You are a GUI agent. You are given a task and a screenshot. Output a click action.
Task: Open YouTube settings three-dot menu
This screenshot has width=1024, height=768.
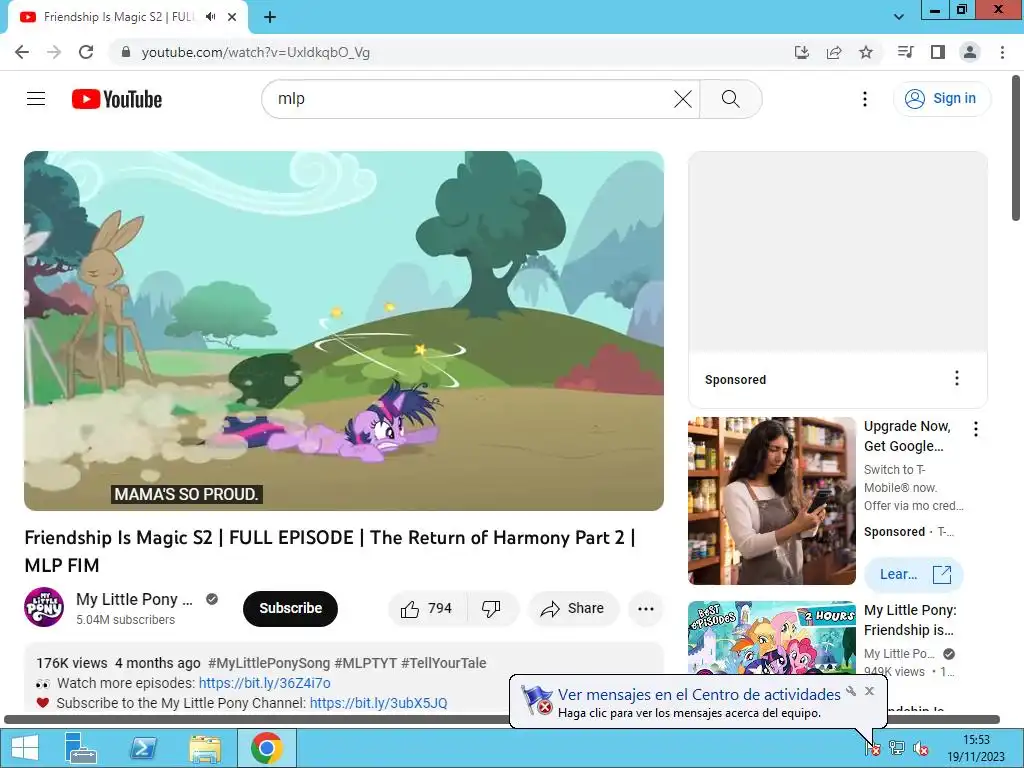coord(865,99)
